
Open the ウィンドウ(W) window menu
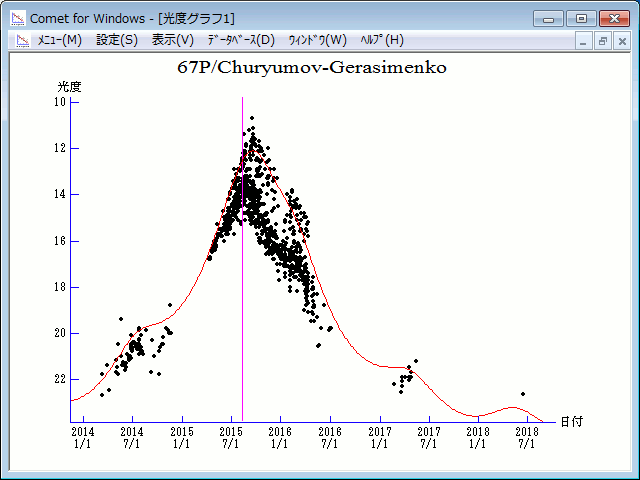pyautogui.click(x=318, y=40)
